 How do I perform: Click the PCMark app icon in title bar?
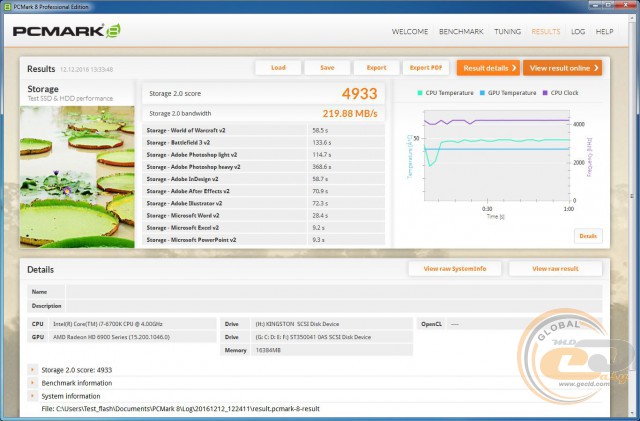tap(8, 6)
